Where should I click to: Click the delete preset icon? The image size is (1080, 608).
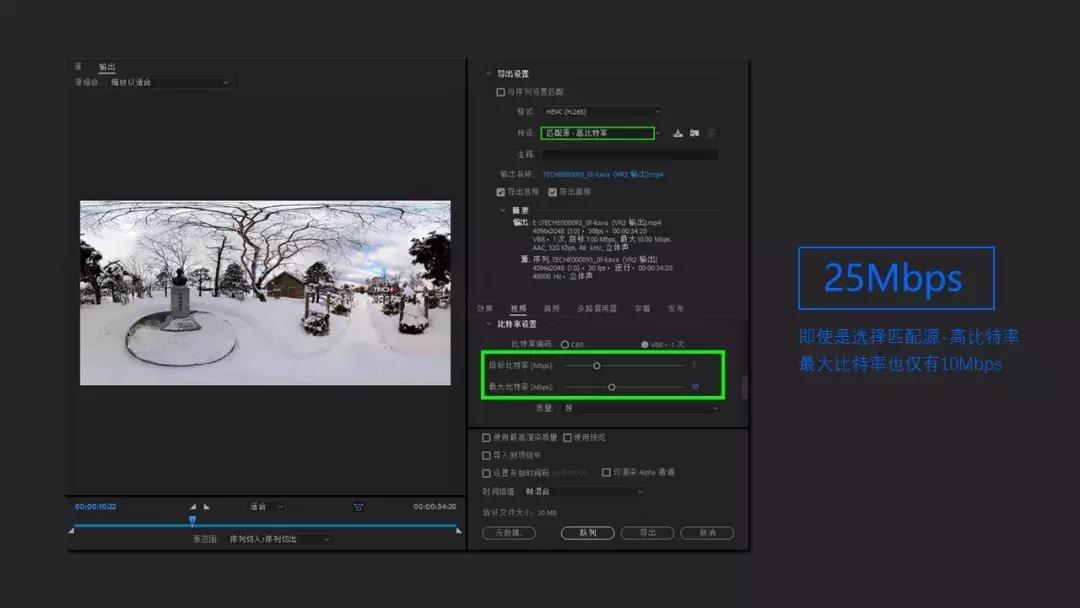(x=710, y=134)
